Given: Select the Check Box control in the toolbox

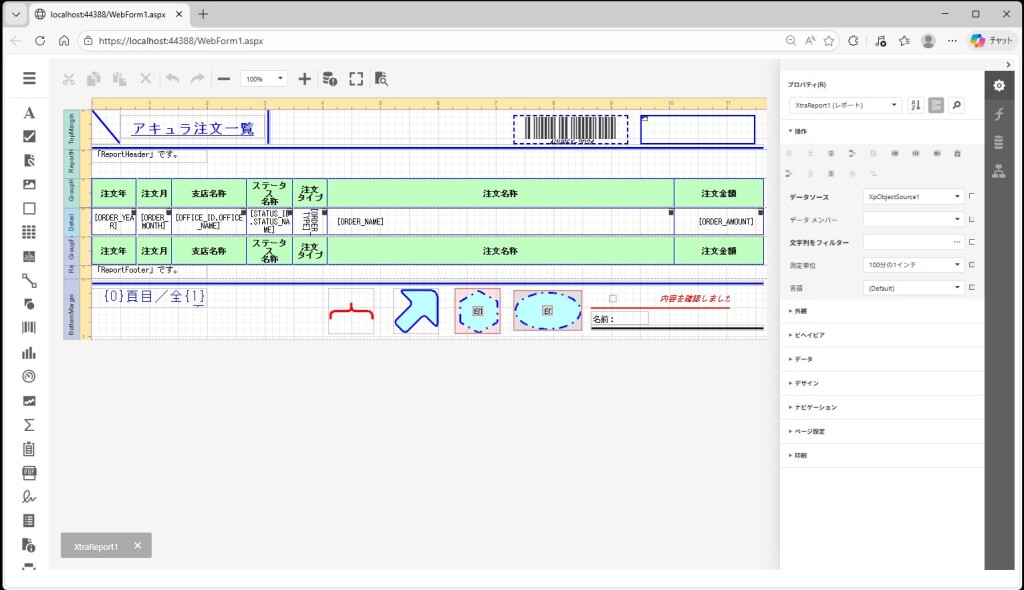Looking at the screenshot, I should tap(29, 137).
